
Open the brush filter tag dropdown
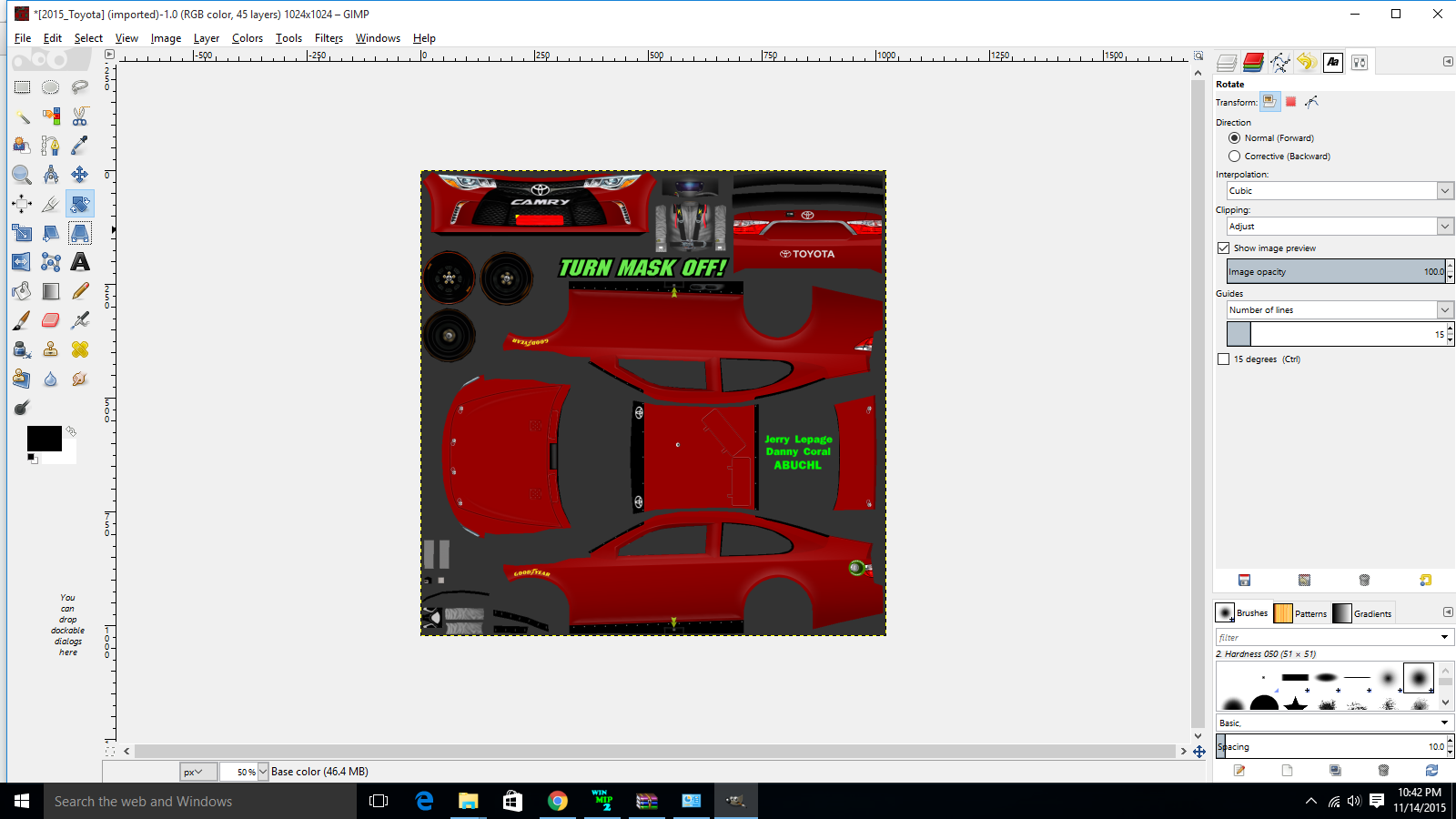coord(1444,637)
